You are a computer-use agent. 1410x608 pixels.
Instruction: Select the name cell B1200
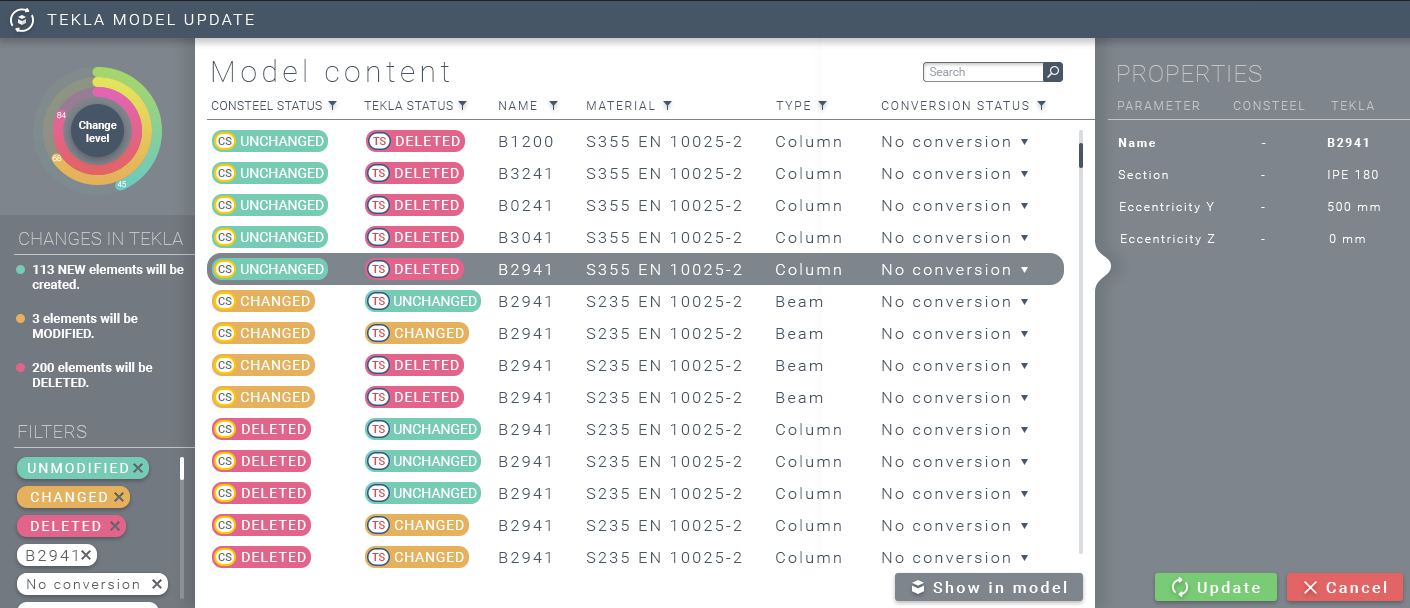pos(526,142)
